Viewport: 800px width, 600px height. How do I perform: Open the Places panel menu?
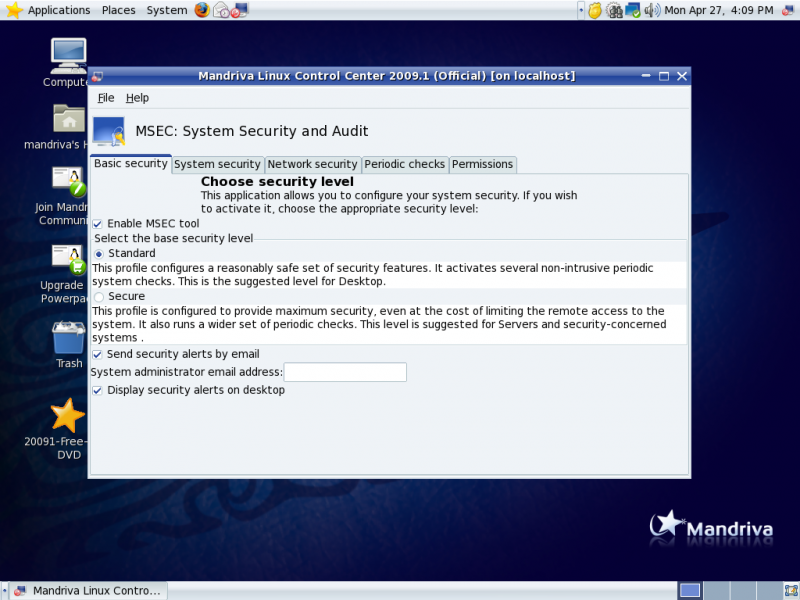[118, 10]
